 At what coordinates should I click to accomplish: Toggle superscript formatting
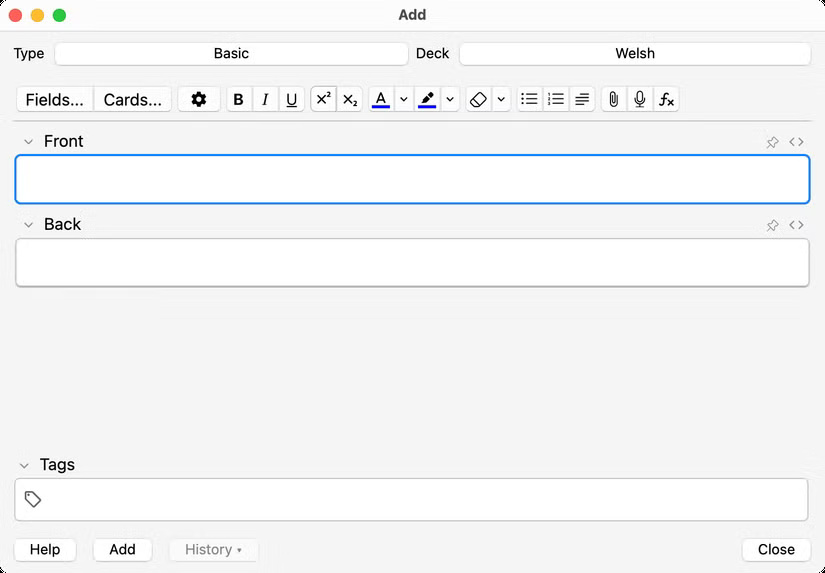click(323, 99)
